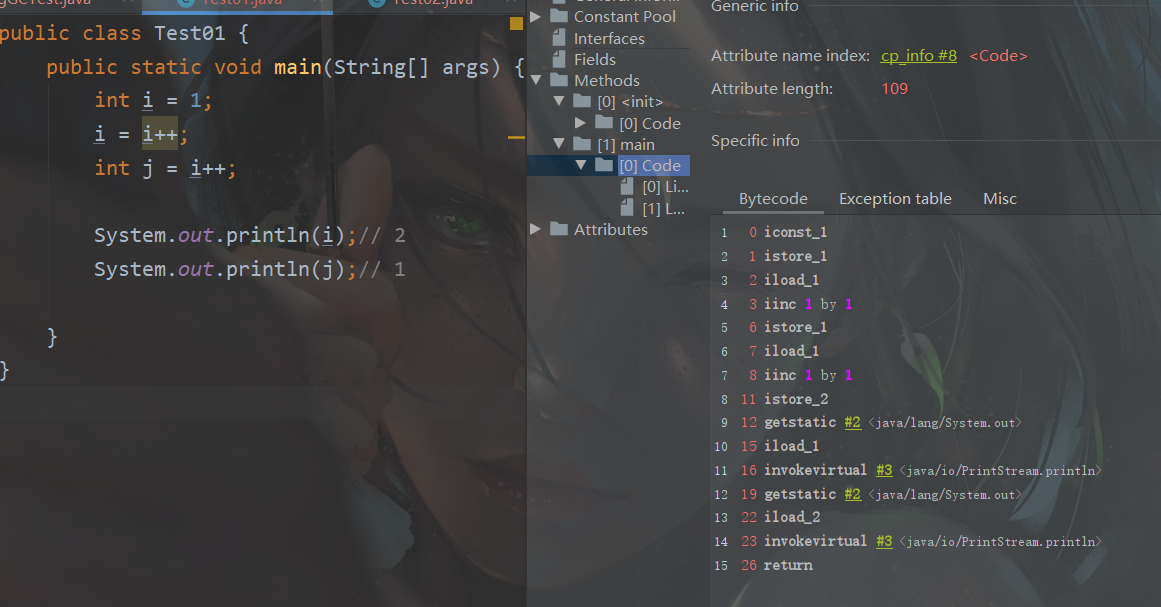Click the iload_2 instruction
Screen dimensions: 1161x607
792,517
